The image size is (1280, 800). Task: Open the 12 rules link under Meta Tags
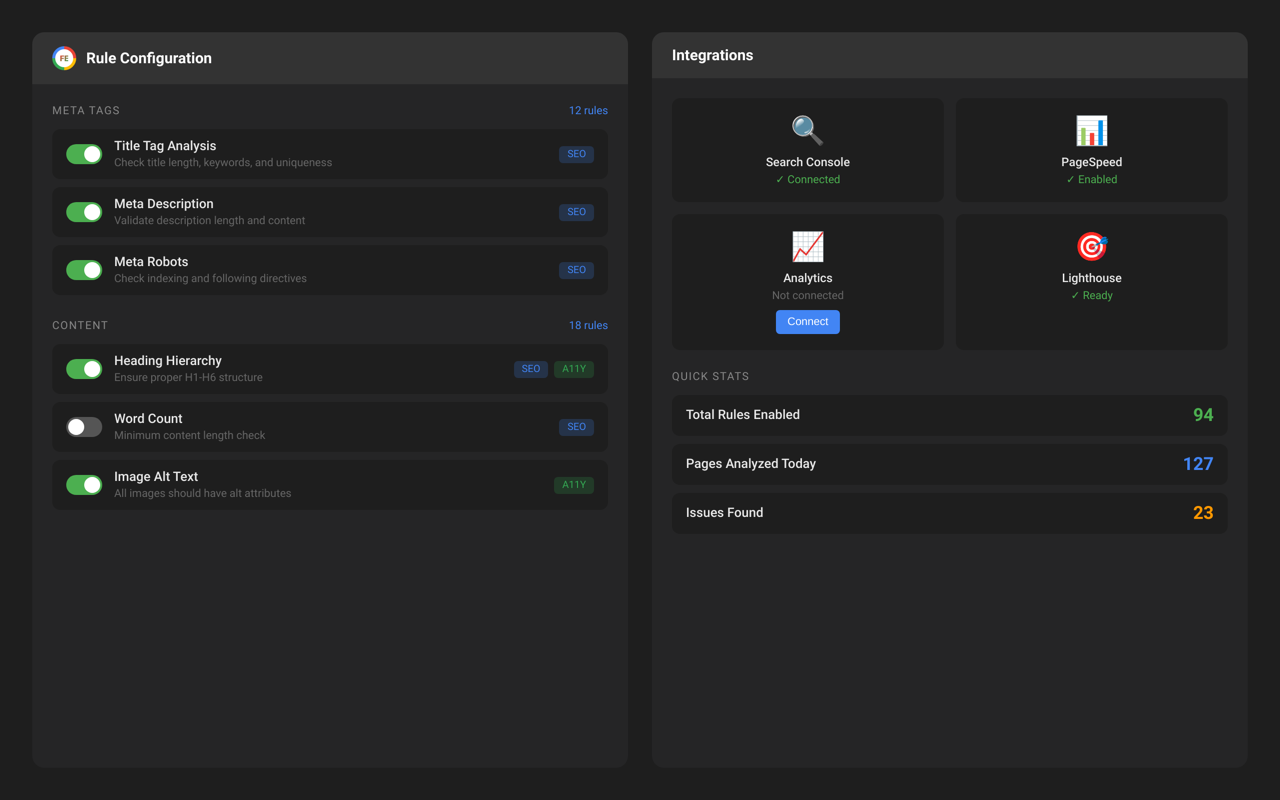tap(588, 110)
